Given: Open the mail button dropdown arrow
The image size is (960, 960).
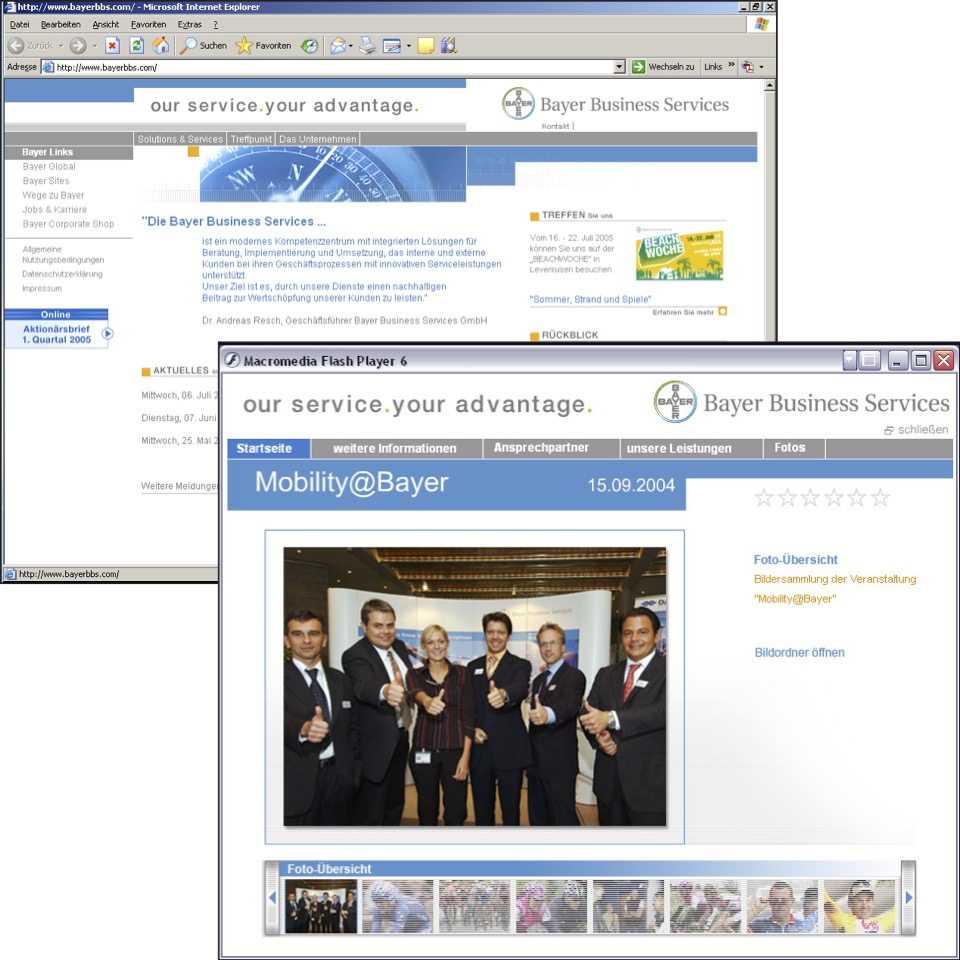Looking at the screenshot, I should pyautogui.click(x=350, y=46).
